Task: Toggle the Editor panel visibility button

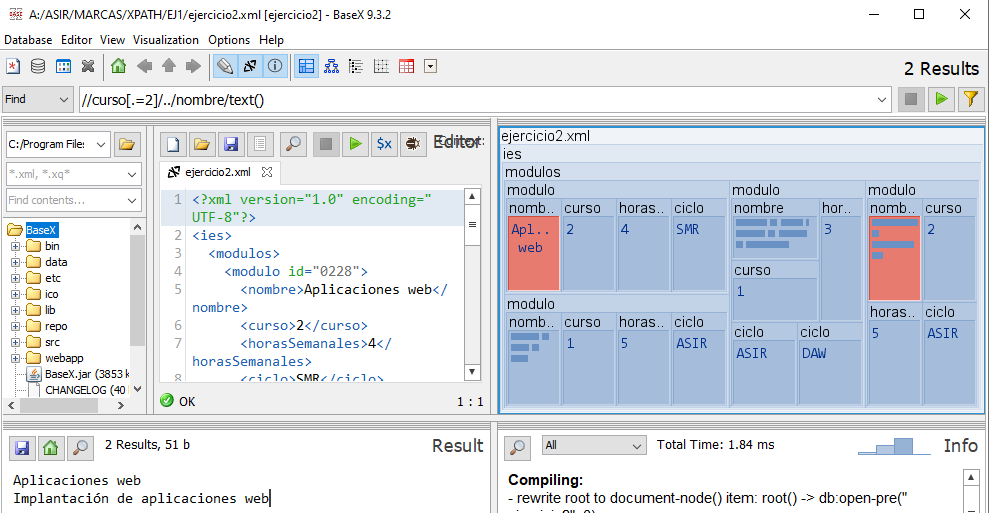Action: [x=225, y=67]
